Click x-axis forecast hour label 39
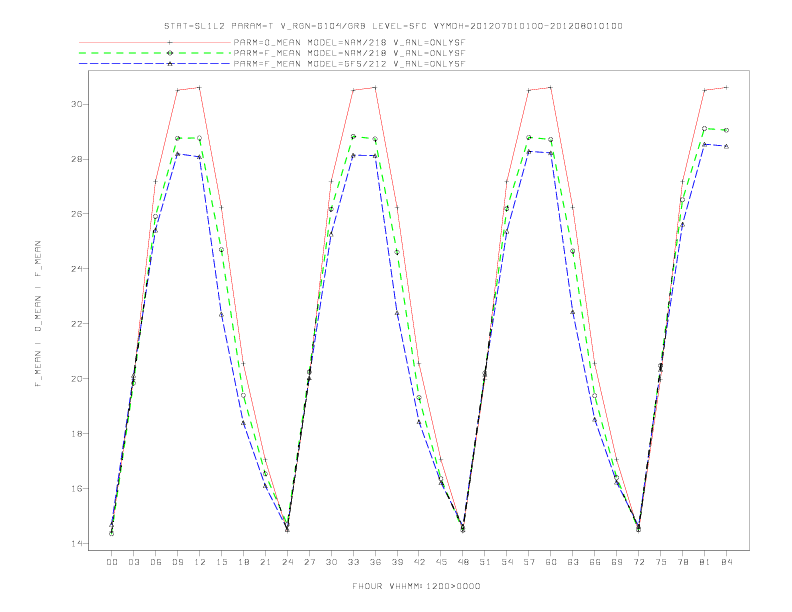The image size is (792, 612). pos(397,562)
